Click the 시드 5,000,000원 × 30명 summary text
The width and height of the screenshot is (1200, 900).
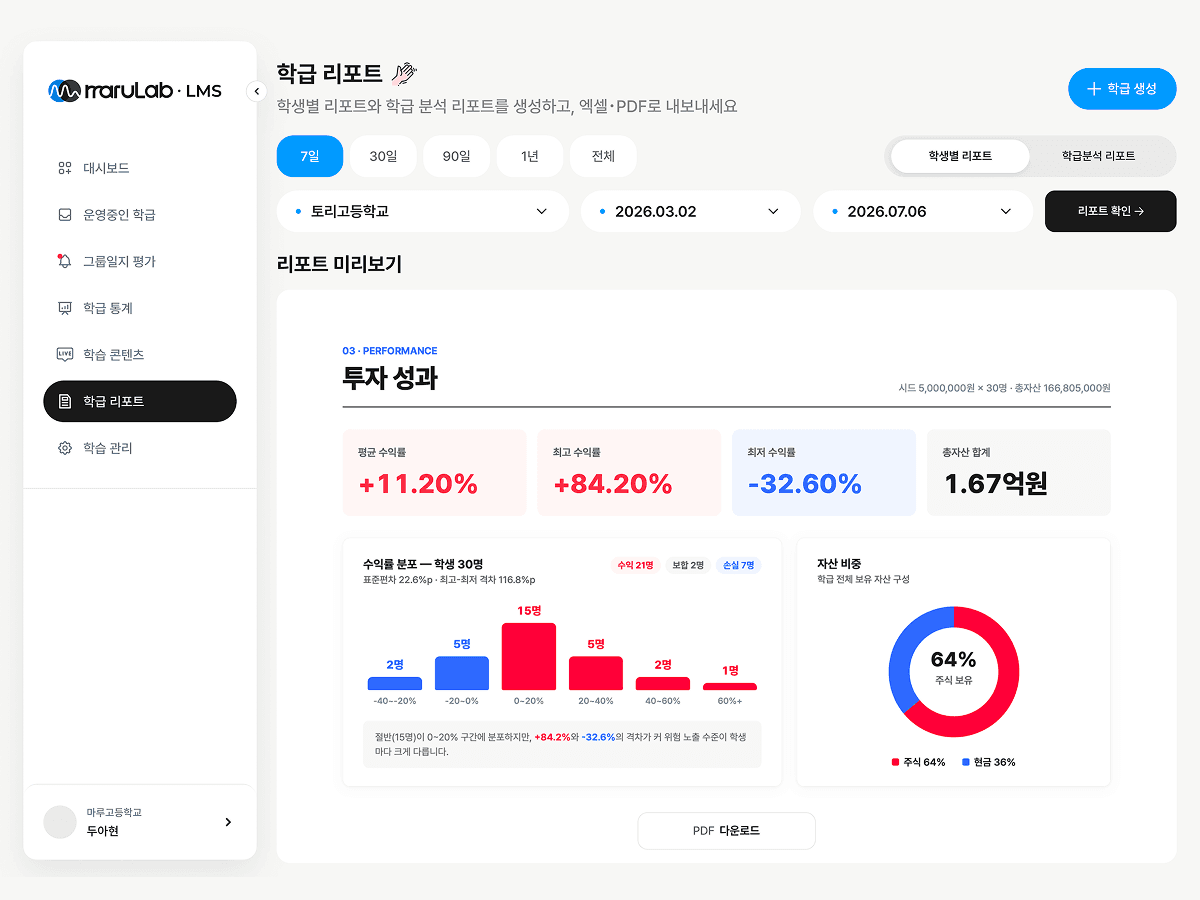[1004, 388]
